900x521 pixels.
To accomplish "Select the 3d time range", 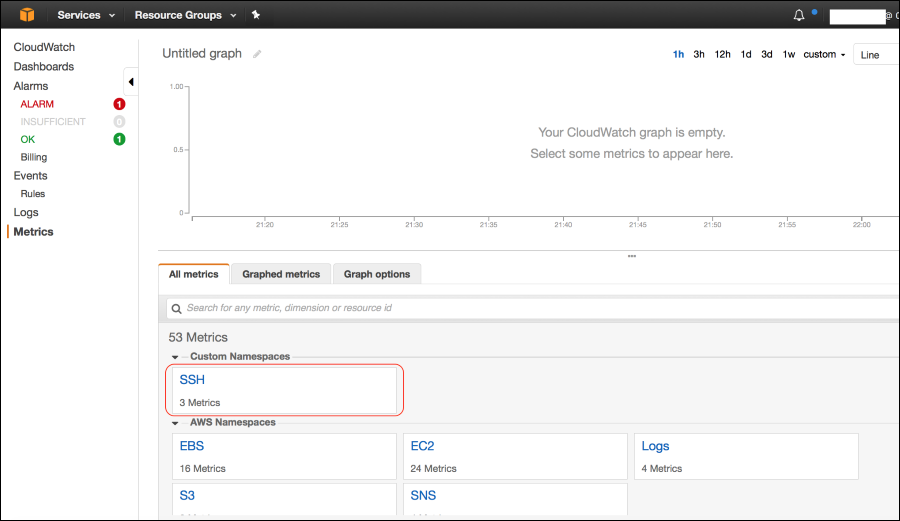I will click(766, 55).
